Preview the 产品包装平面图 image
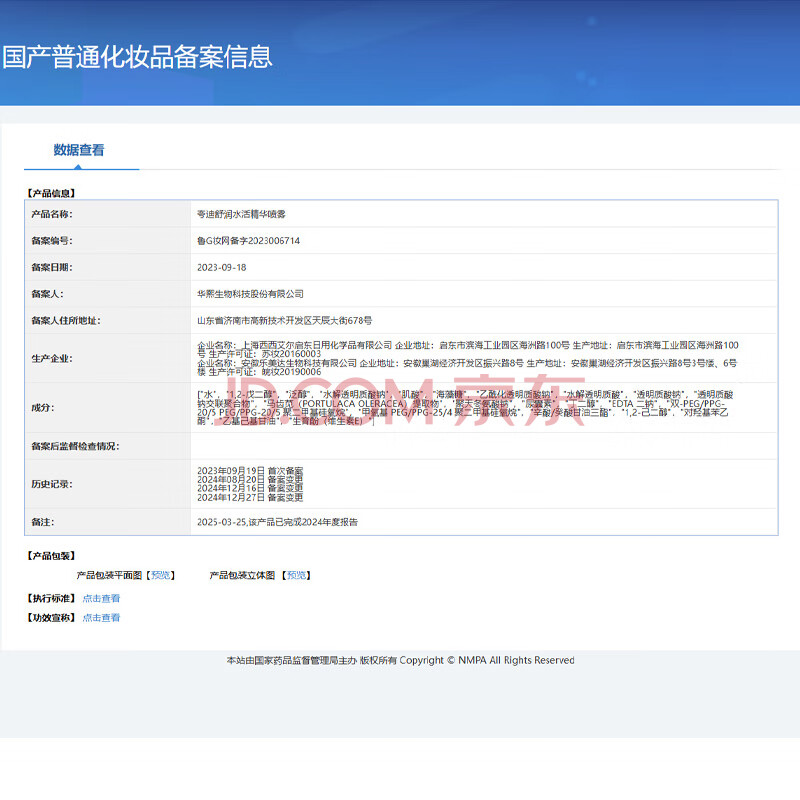This screenshot has width=800, height=800. pos(160,576)
